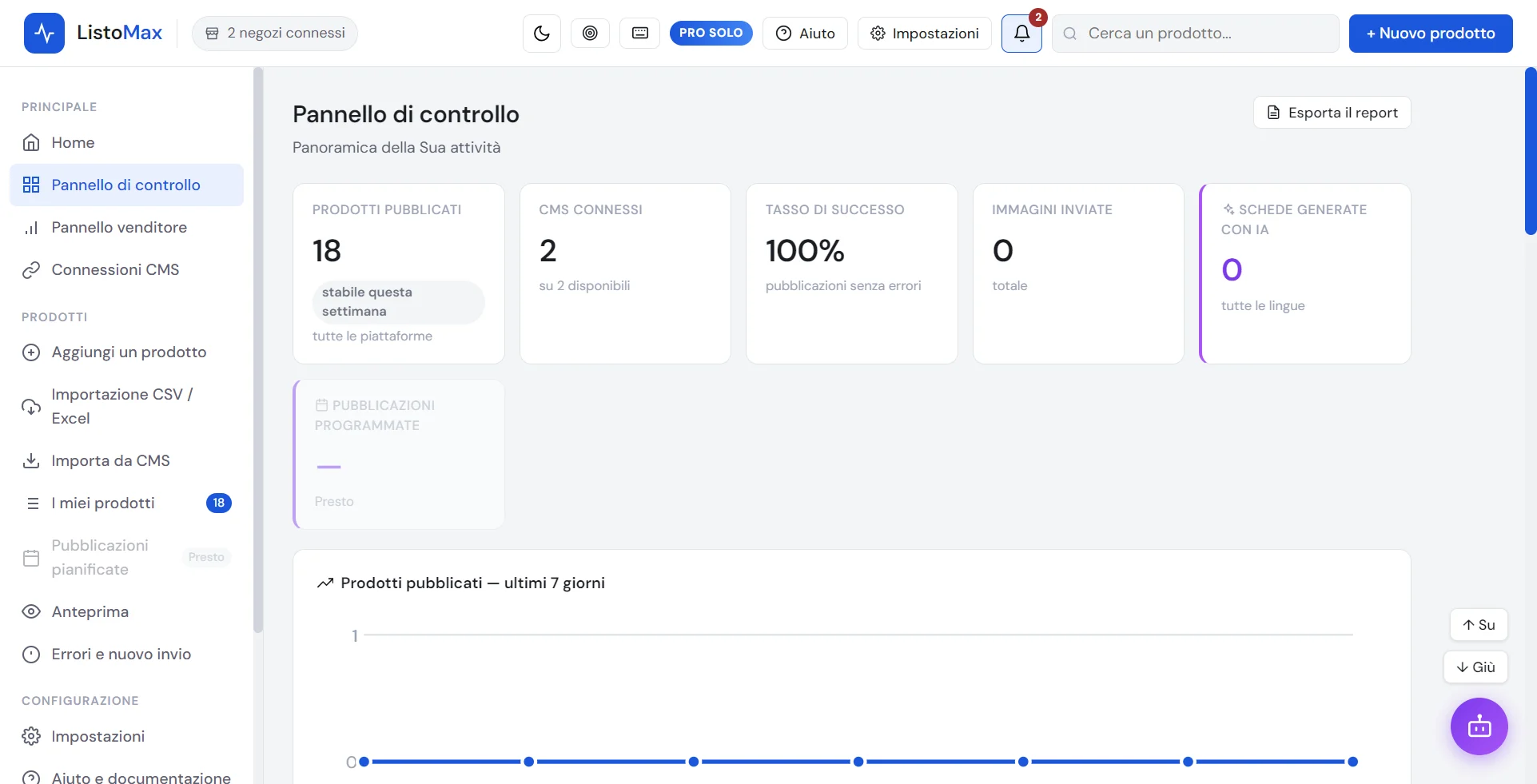Click Schede generate con IA card
This screenshot has width=1537, height=784.
point(1305,274)
